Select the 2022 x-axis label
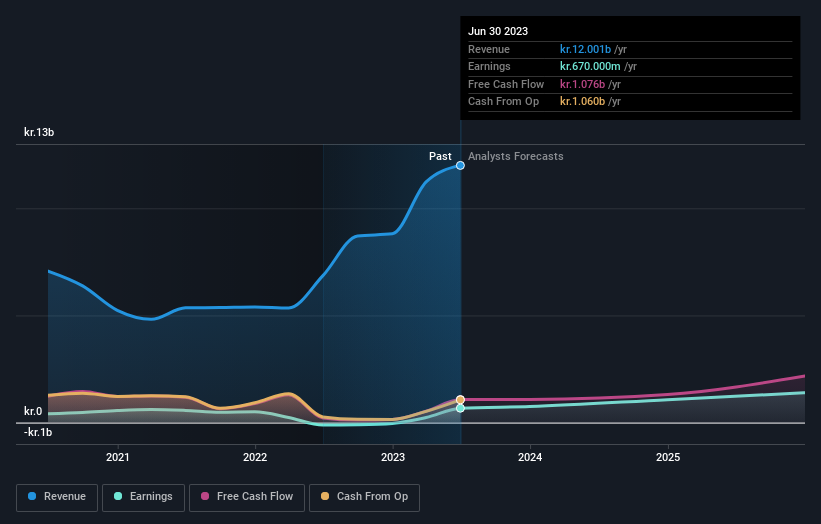Screen dimensions: 821x524 pos(255,458)
